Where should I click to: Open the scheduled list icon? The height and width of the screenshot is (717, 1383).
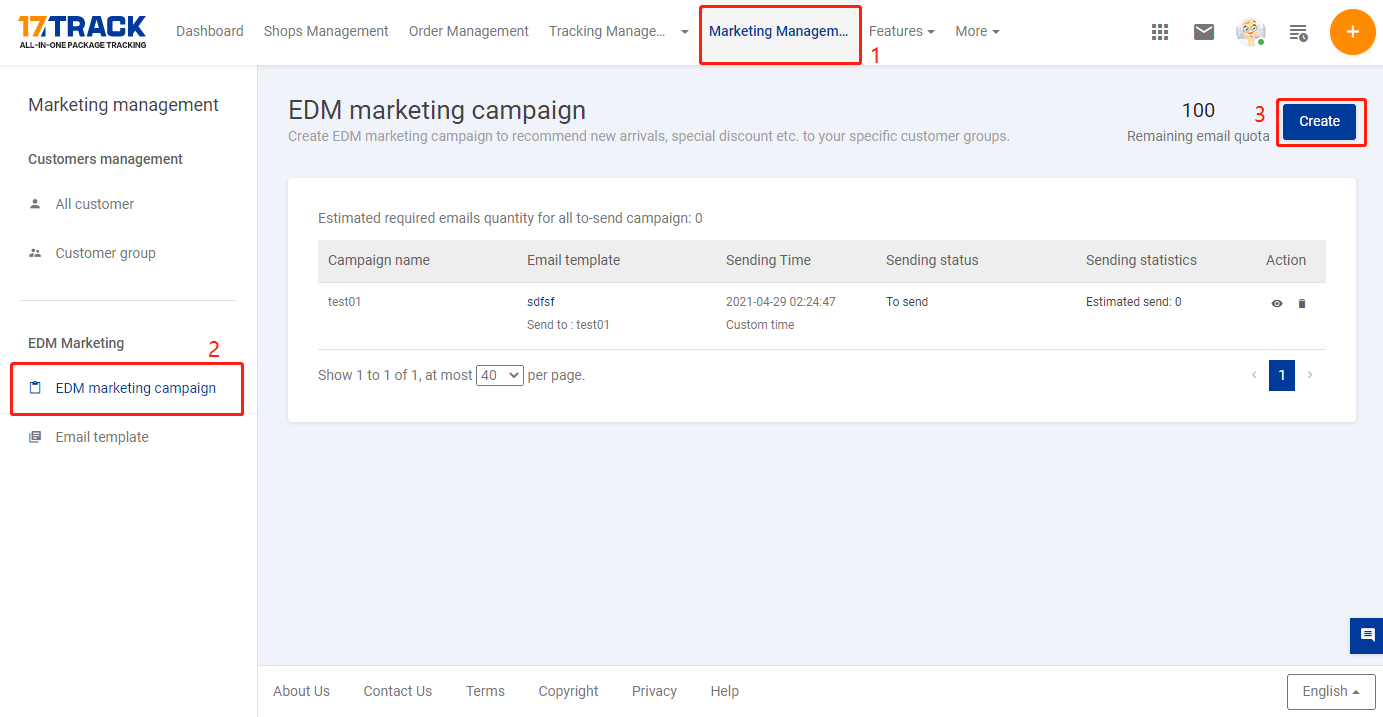[x=1298, y=32]
